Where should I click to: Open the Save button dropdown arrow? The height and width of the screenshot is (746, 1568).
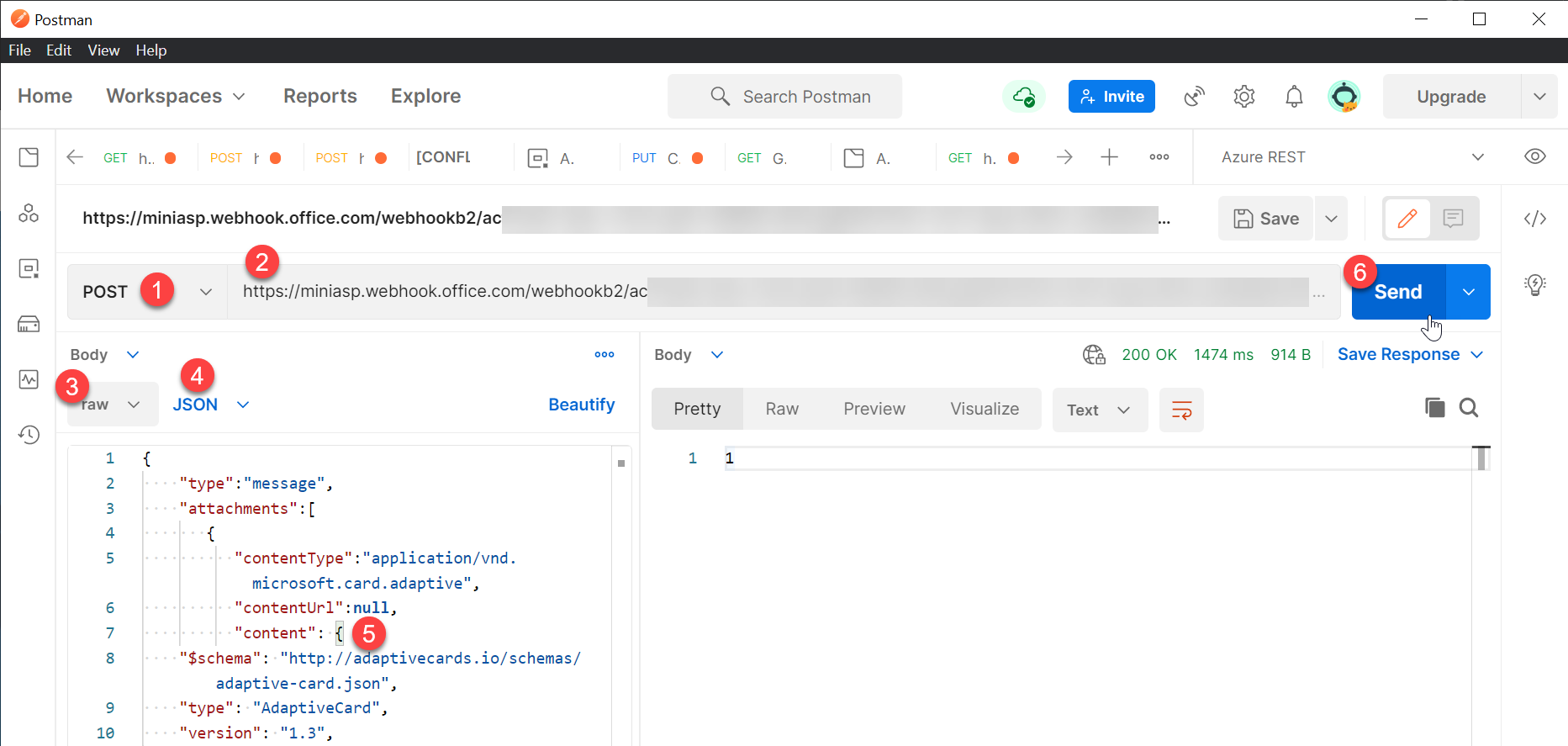point(1331,219)
